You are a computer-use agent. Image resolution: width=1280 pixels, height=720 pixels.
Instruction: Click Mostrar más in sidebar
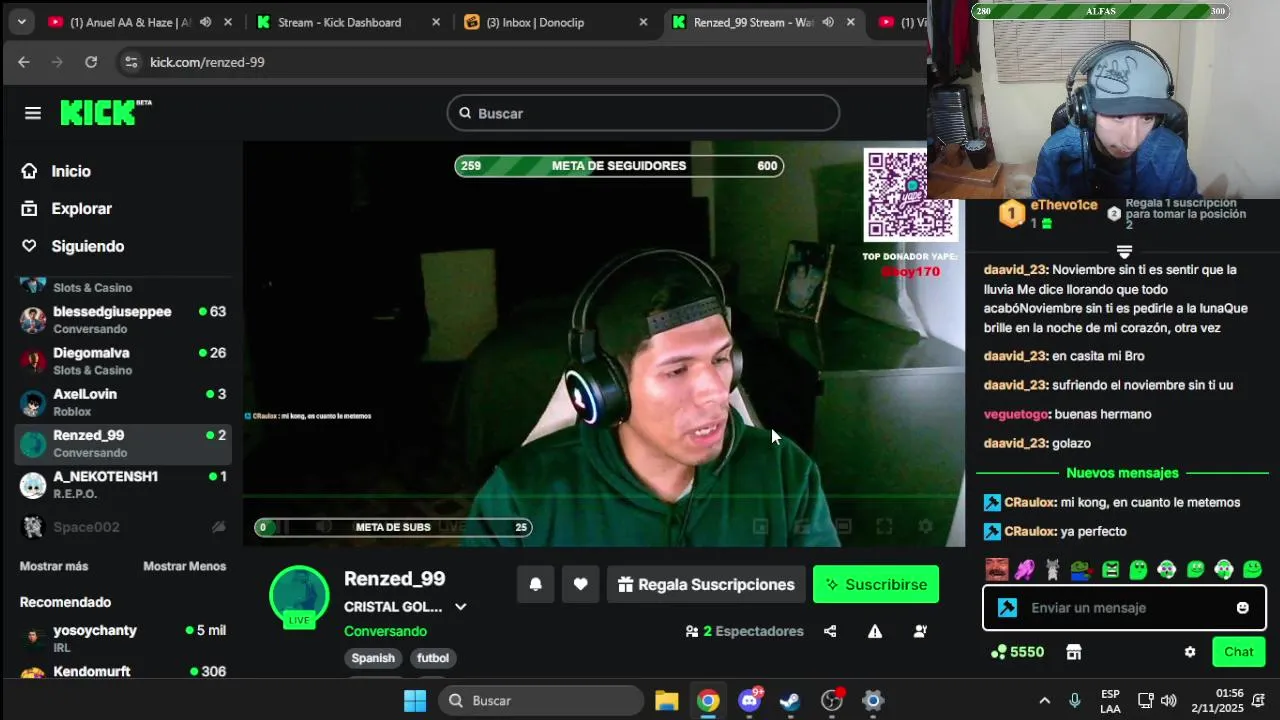pos(54,566)
